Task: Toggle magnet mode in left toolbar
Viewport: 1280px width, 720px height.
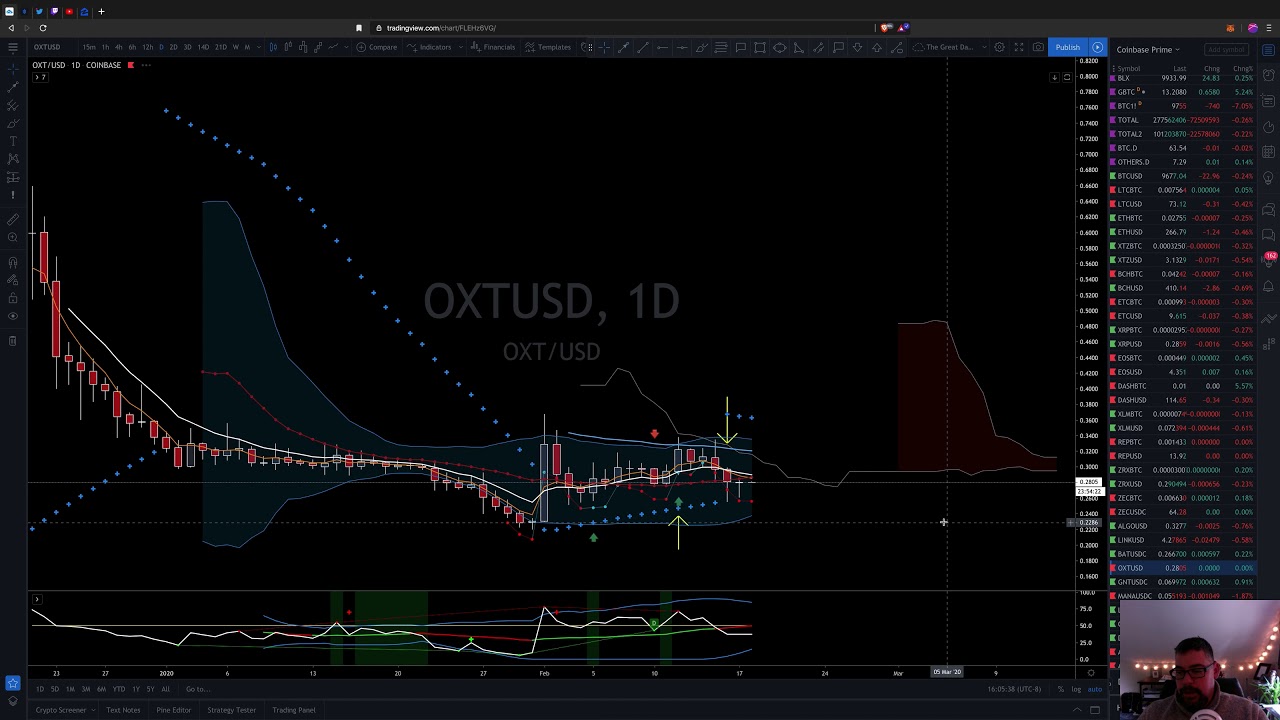Action: coord(13,262)
